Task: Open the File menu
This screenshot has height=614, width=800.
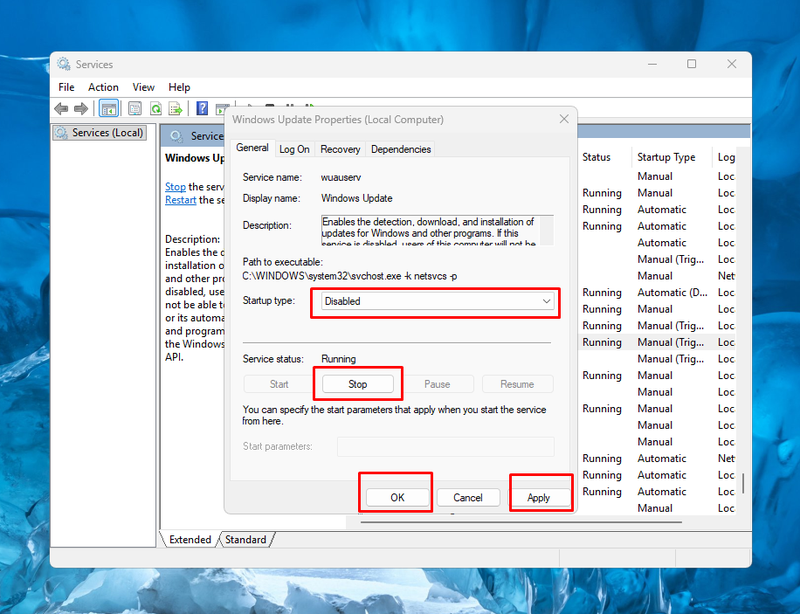Action: coord(66,87)
